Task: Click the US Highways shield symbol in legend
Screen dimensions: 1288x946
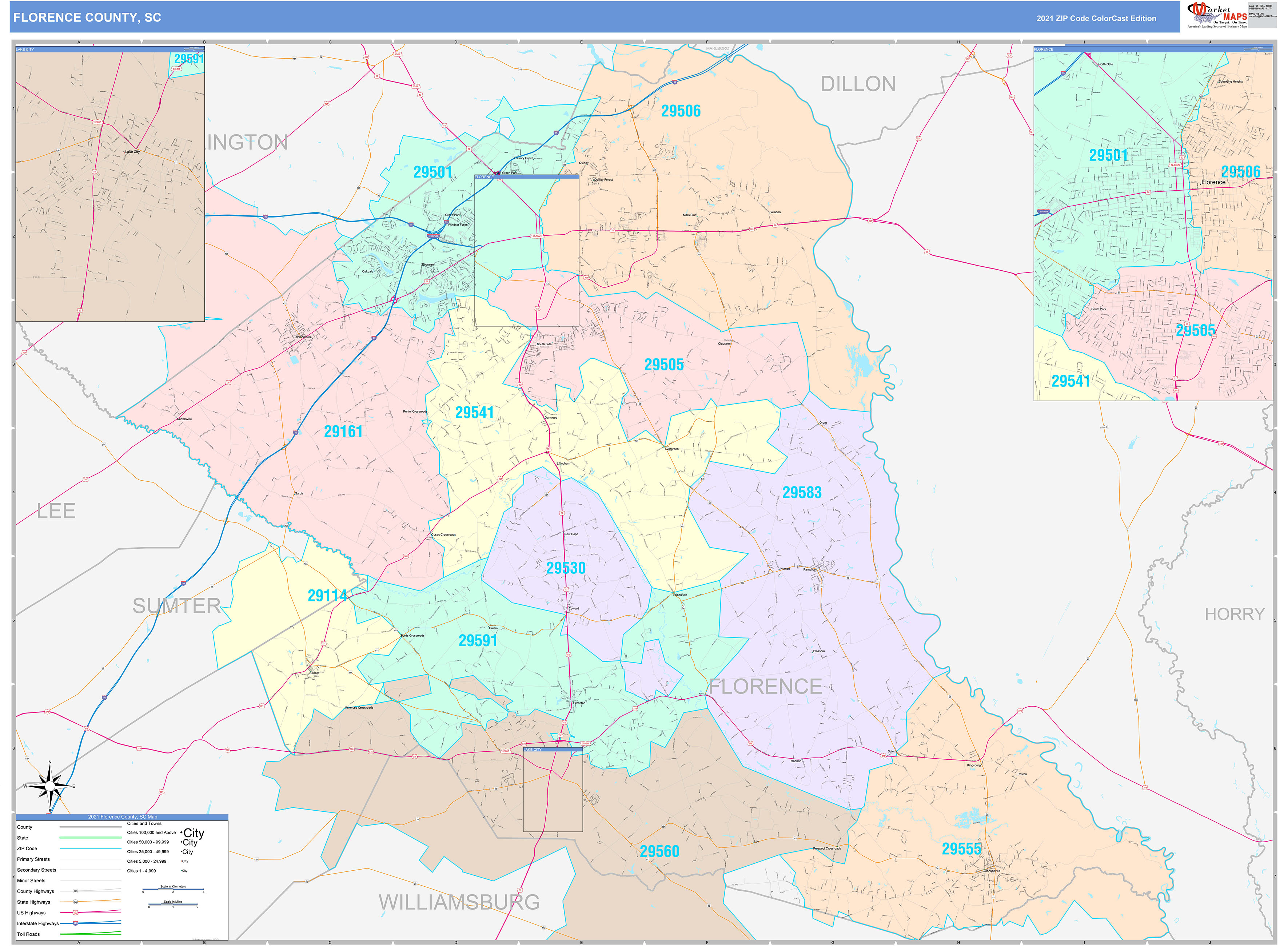Action: pos(76,913)
